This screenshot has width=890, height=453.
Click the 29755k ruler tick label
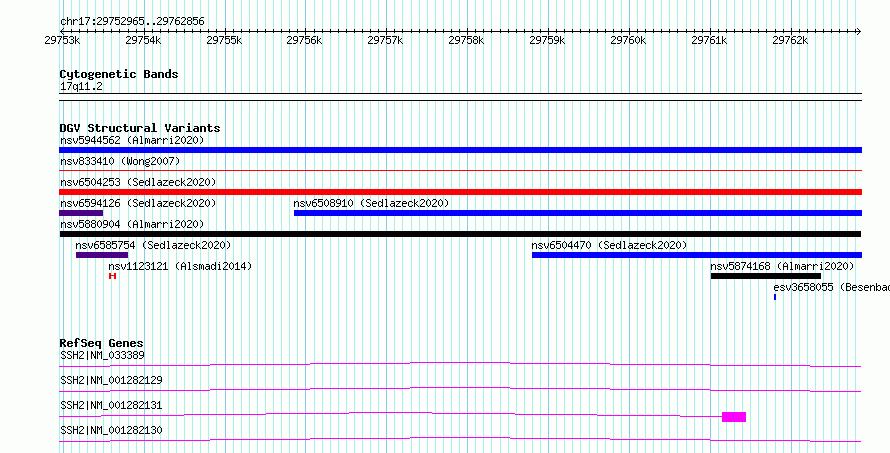[x=224, y=40]
